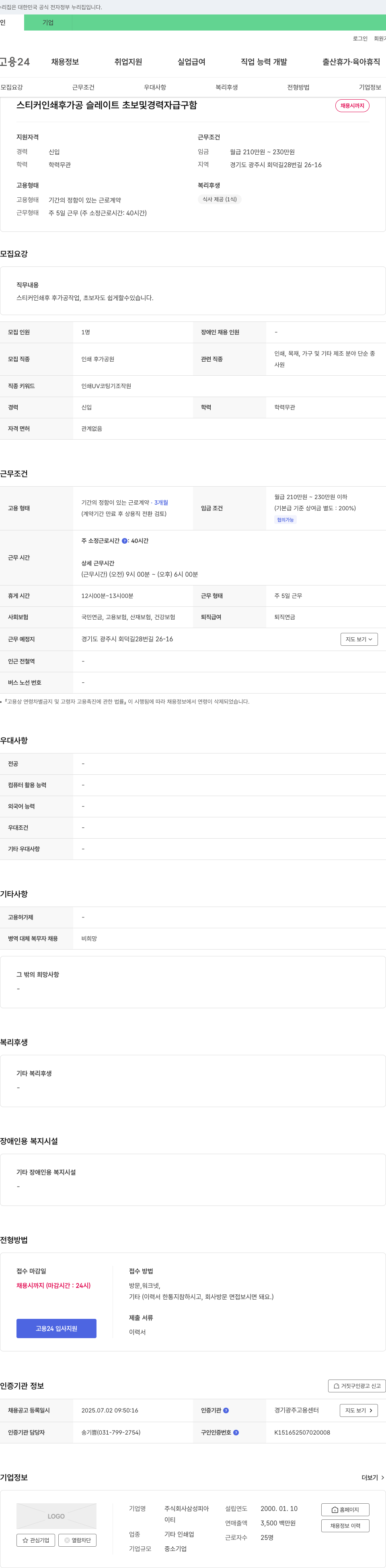Switch to the 기업 tab
The width and height of the screenshot is (386, 1568).
[48, 23]
